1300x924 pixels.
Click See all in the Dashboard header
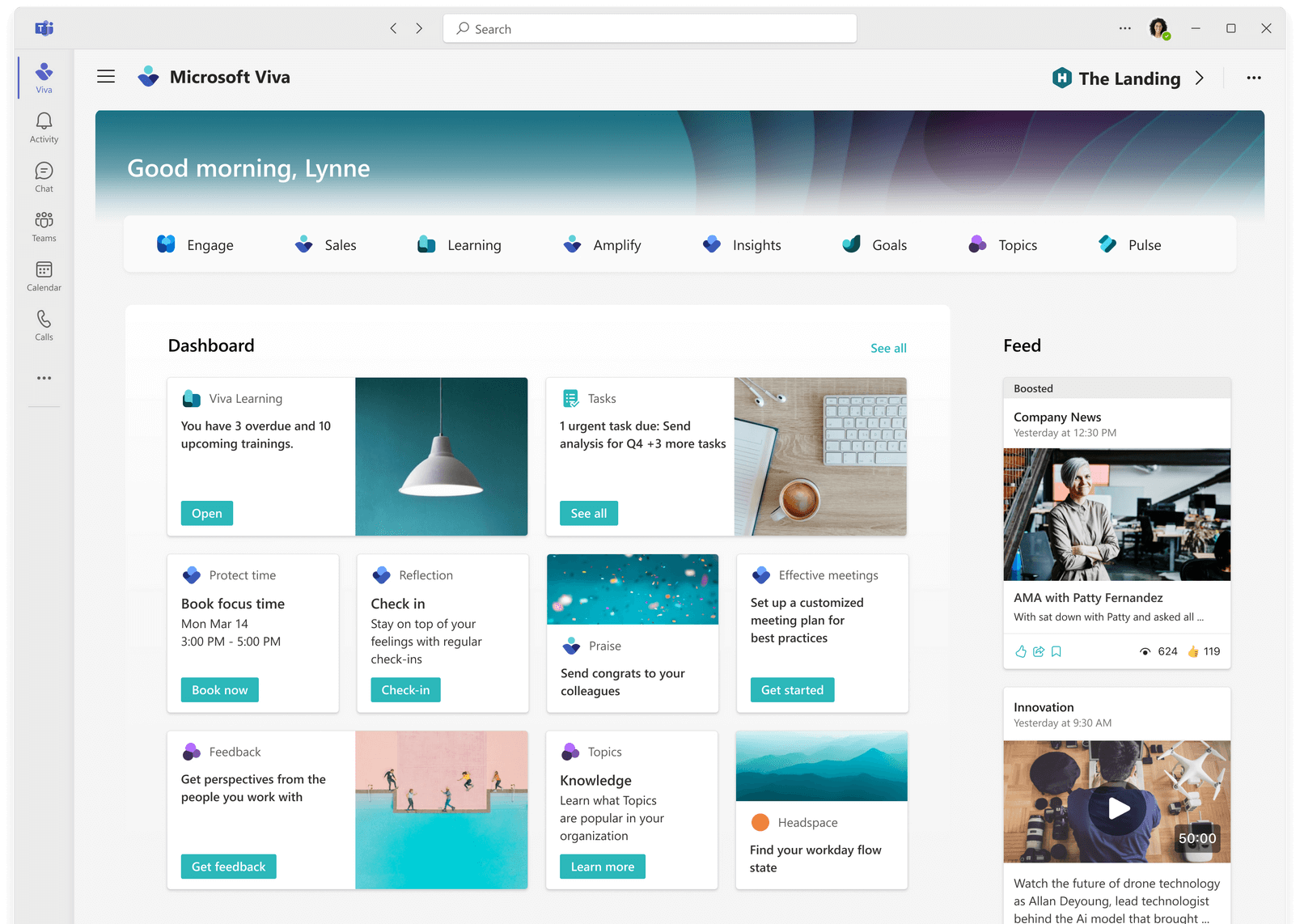888,348
